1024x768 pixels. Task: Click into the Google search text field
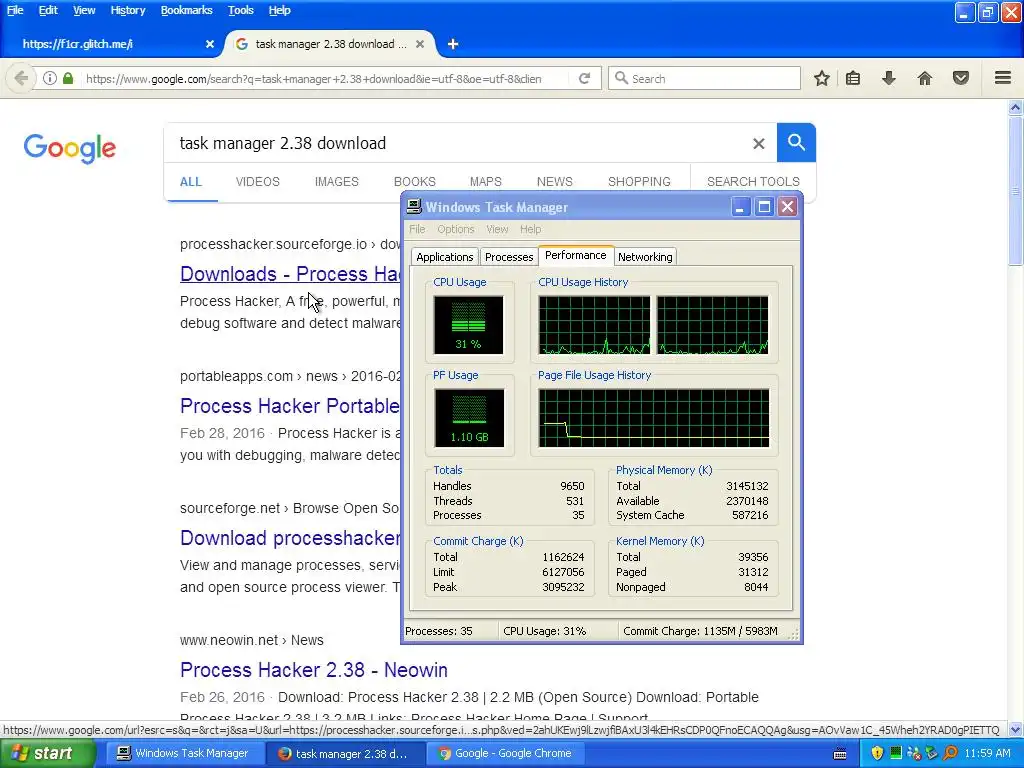[x=457, y=143]
